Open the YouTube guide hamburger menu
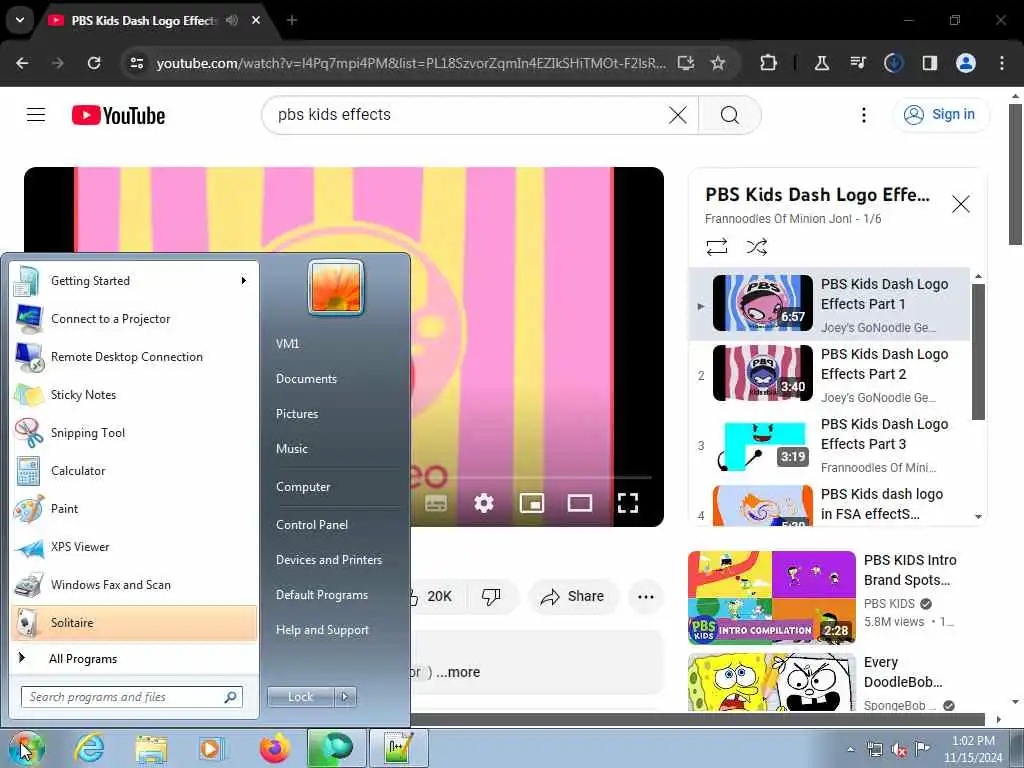This screenshot has height=768, width=1024. click(x=36, y=115)
